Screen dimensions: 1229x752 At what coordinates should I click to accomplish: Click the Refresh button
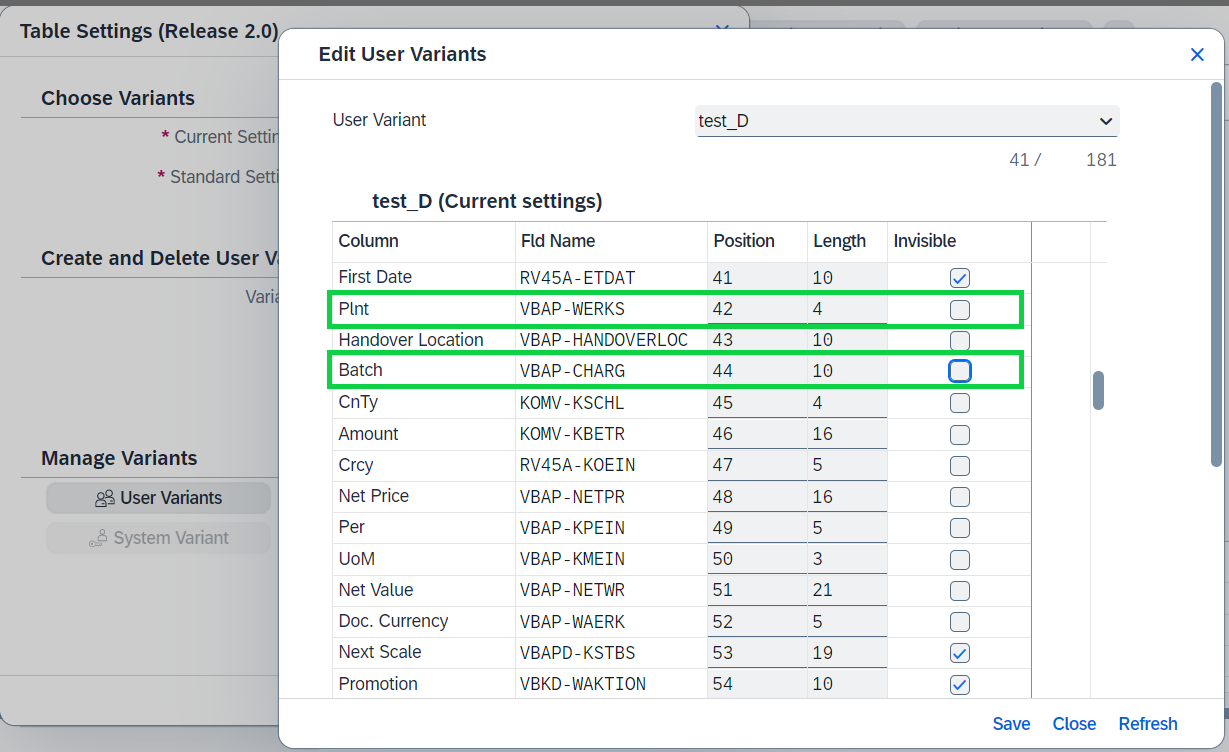[x=1148, y=724]
